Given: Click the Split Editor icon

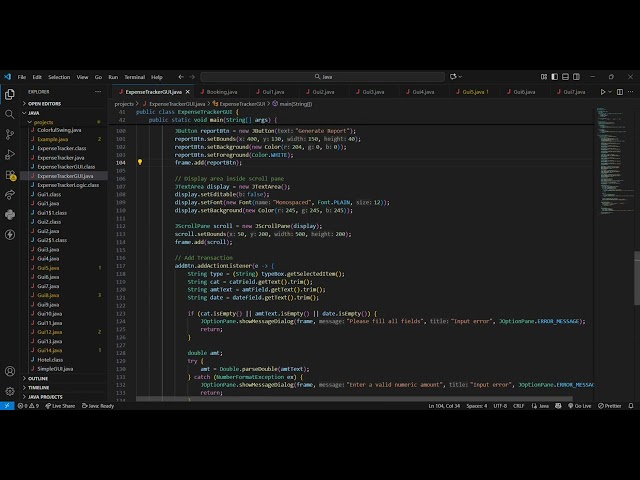Looking at the screenshot, I should tap(620, 92).
